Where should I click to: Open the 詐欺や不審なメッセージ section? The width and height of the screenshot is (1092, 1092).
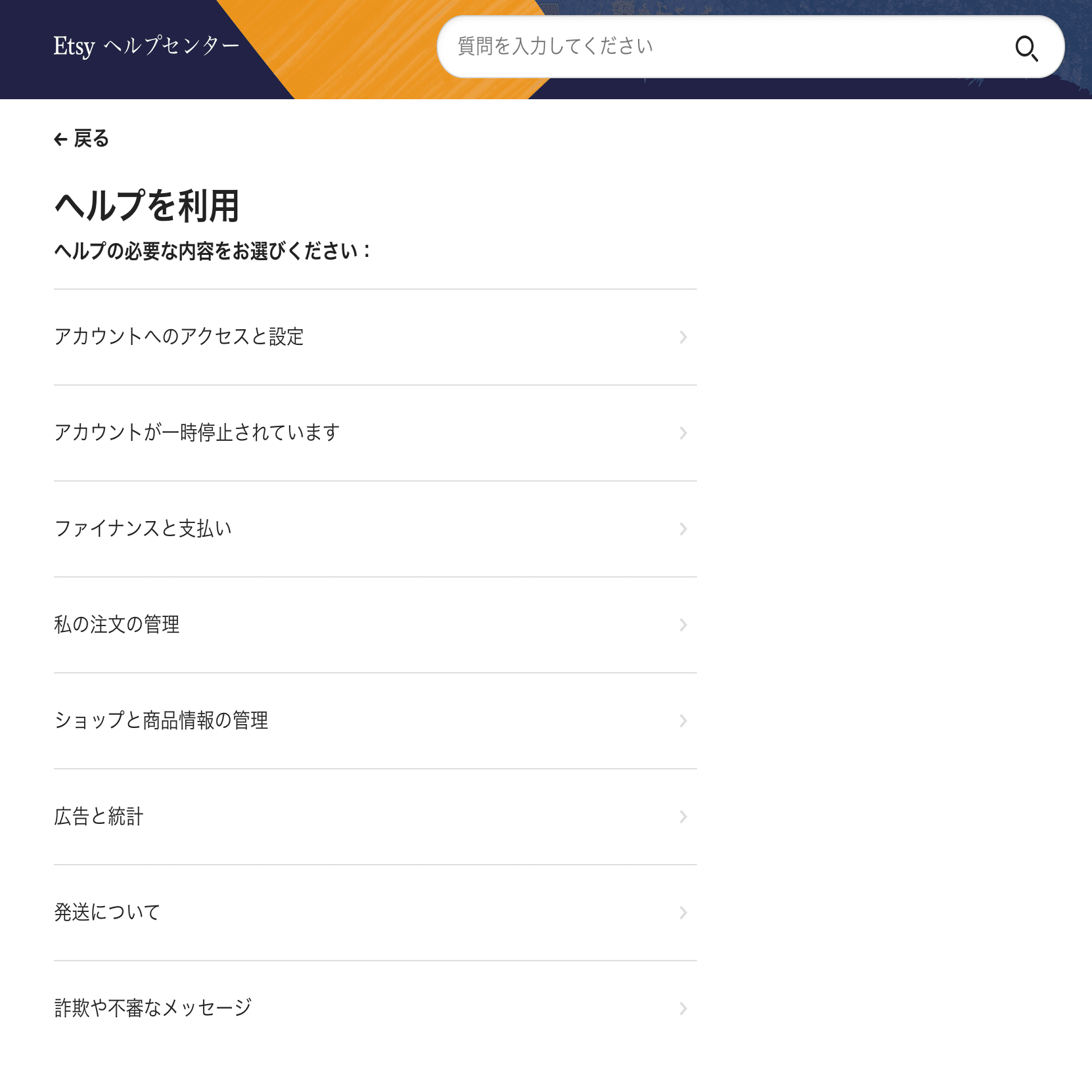[x=152, y=1007]
